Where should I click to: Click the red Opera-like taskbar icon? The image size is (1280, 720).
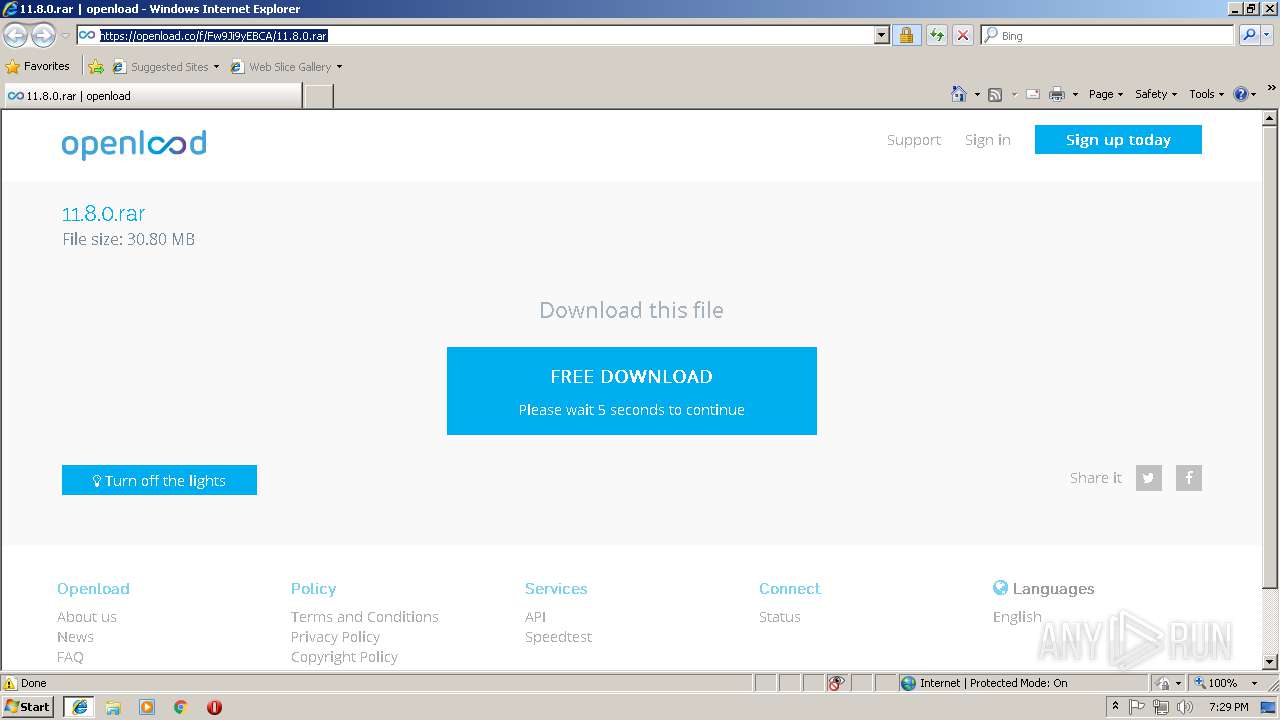click(214, 707)
